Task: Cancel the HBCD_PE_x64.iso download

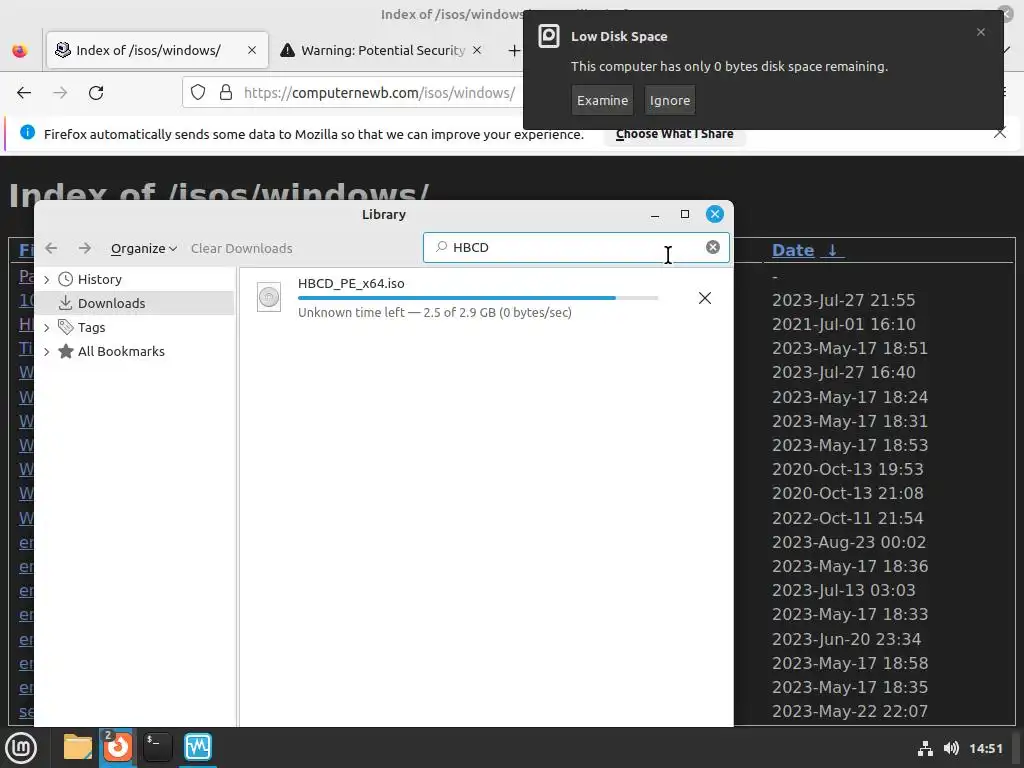Action: pyautogui.click(x=705, y=298)
